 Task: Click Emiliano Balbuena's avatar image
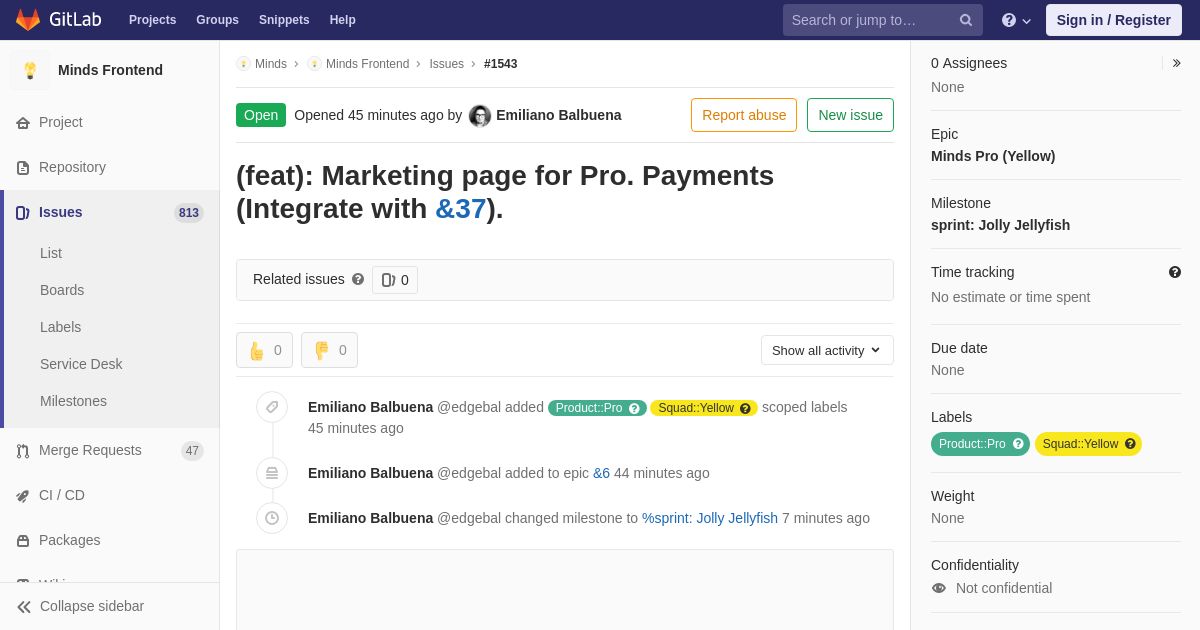coord(480,116)
